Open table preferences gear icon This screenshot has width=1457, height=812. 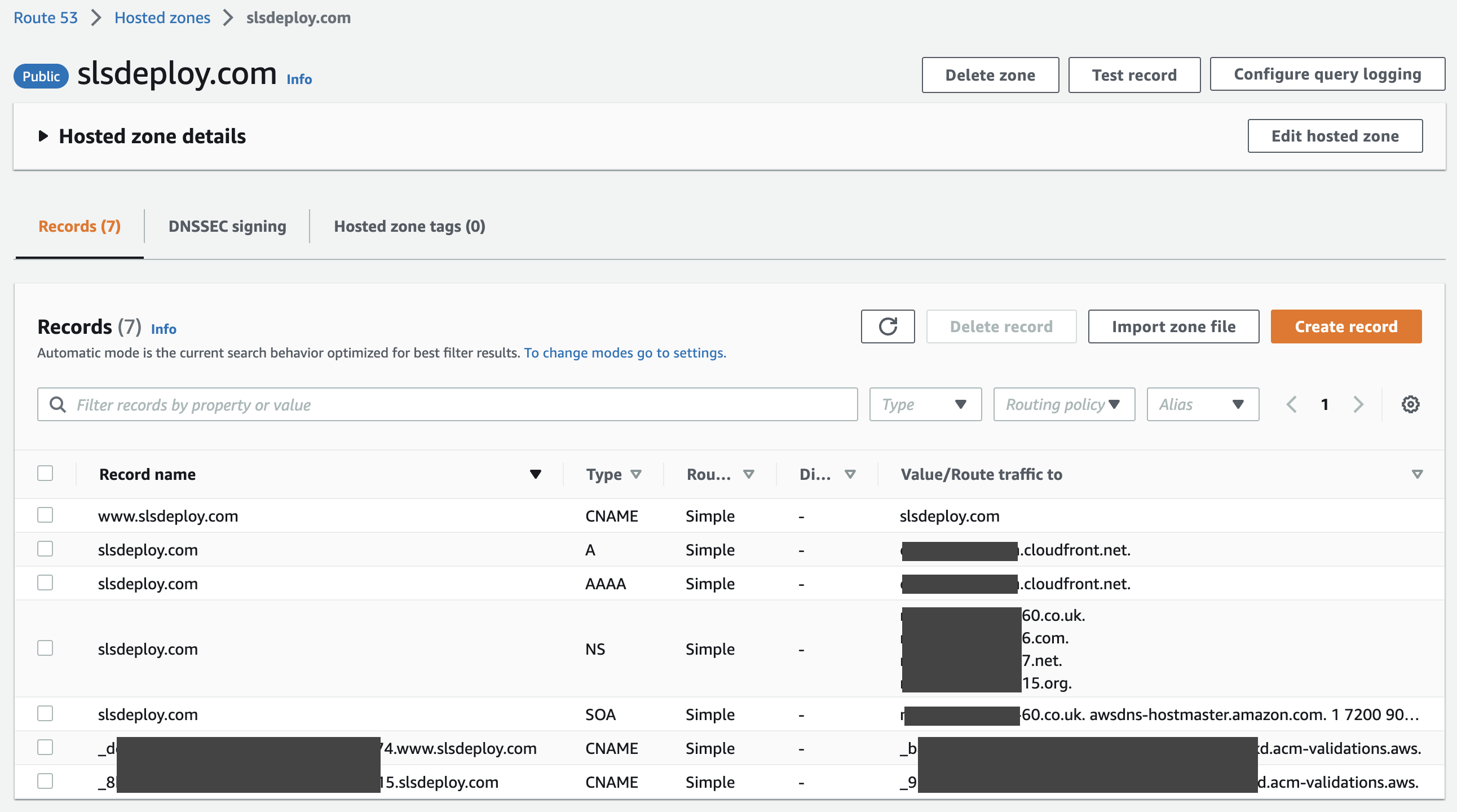point(1410,404)
